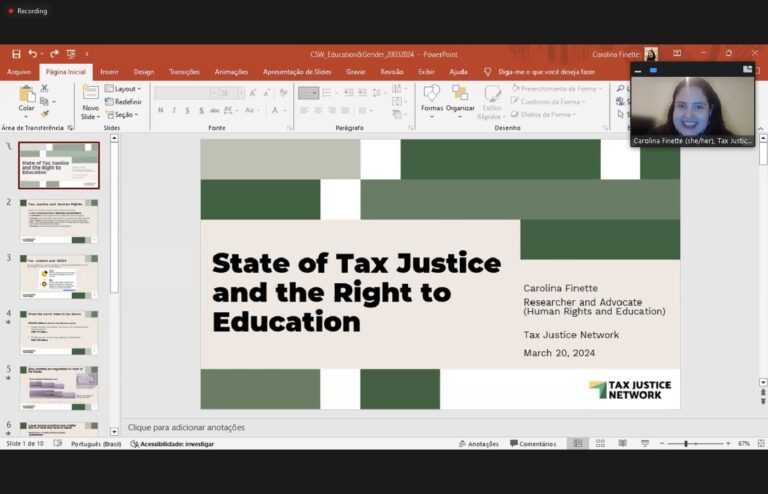Screen dimensions: 768x494
Task: Switch to Slide Sorter view icon
Action: (x=600, y=444)
